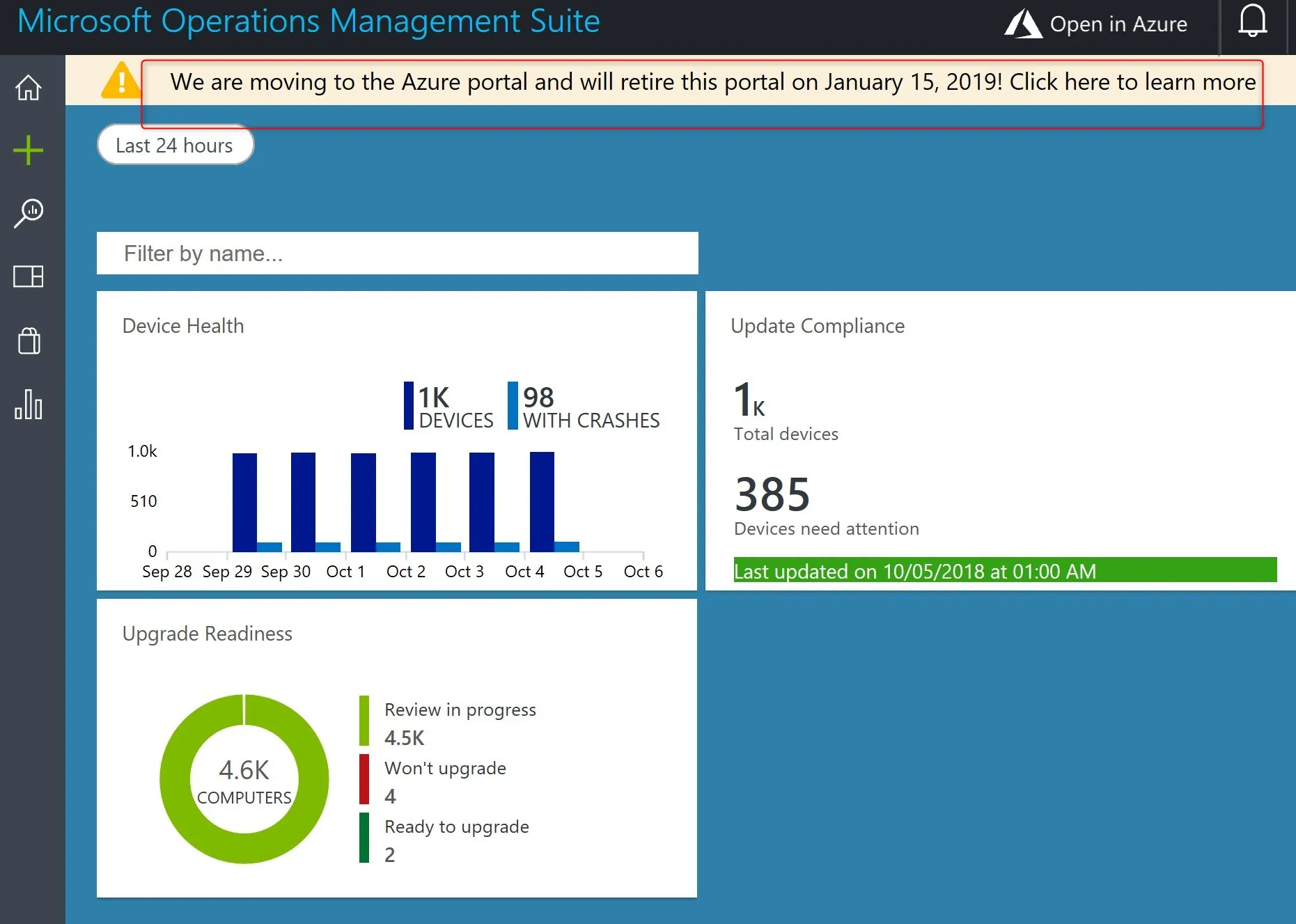Click the notifications bell icon

click(1252, 20)
